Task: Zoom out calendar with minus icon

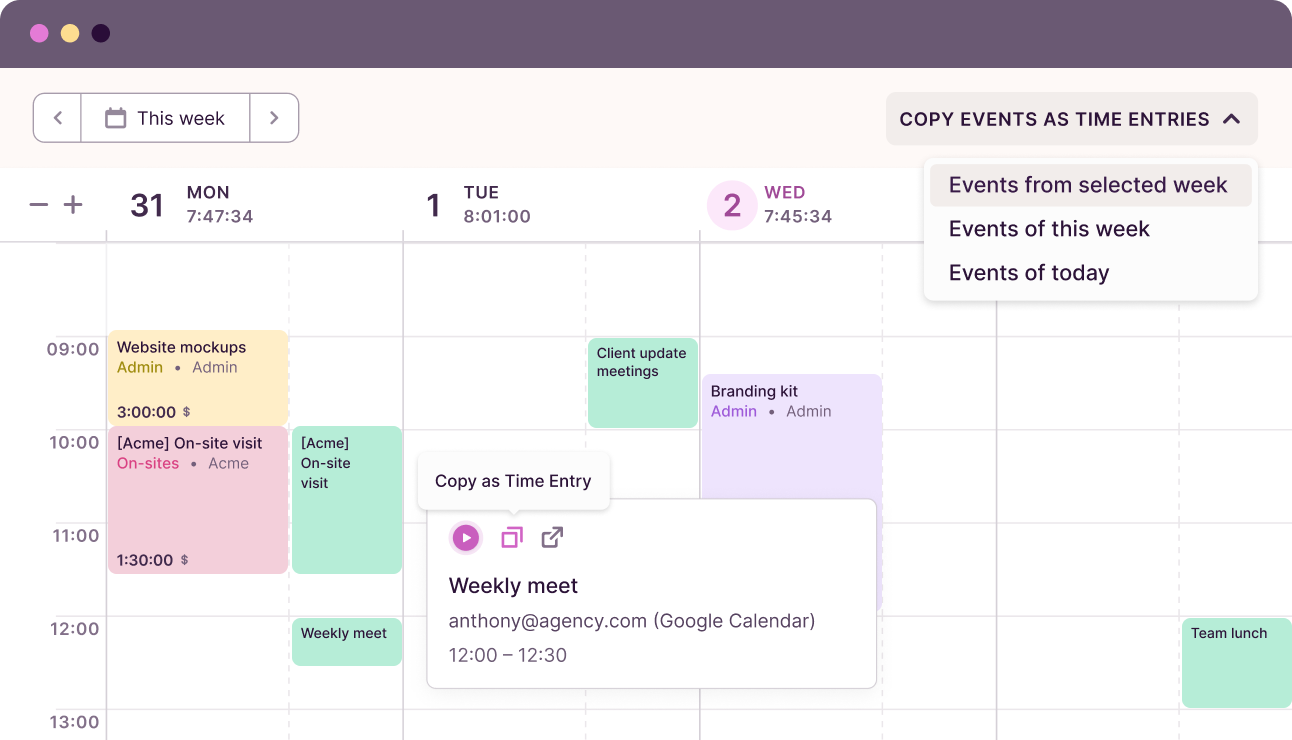Action: [38, 204]
